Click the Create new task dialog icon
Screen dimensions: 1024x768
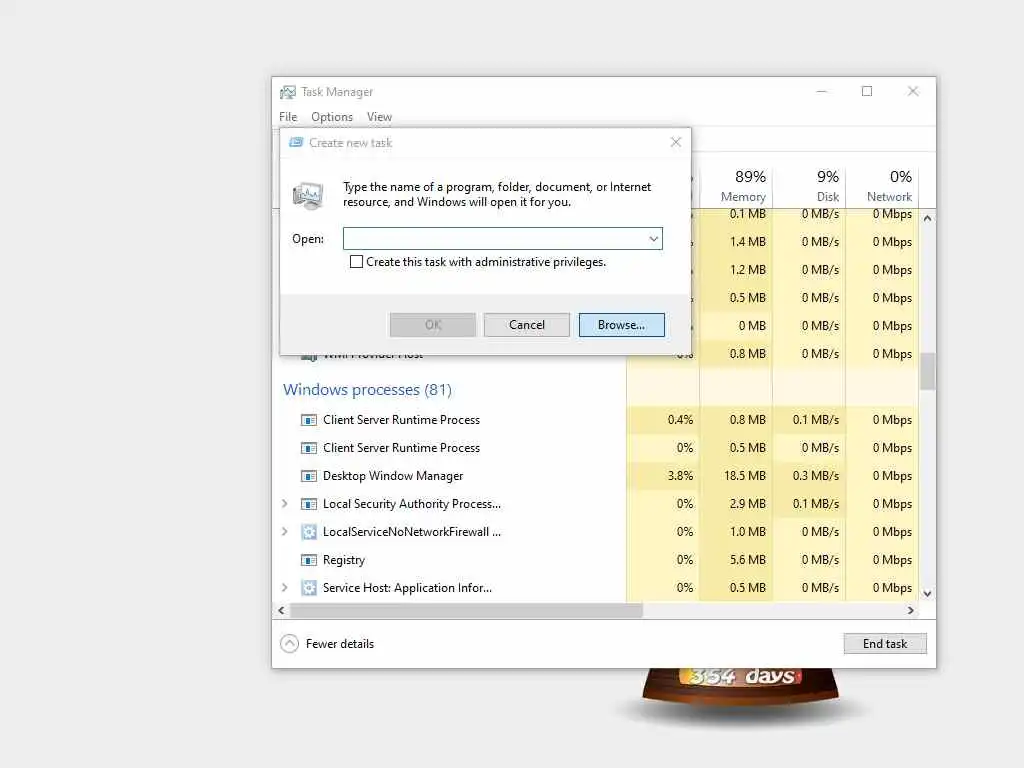[296, 142]
